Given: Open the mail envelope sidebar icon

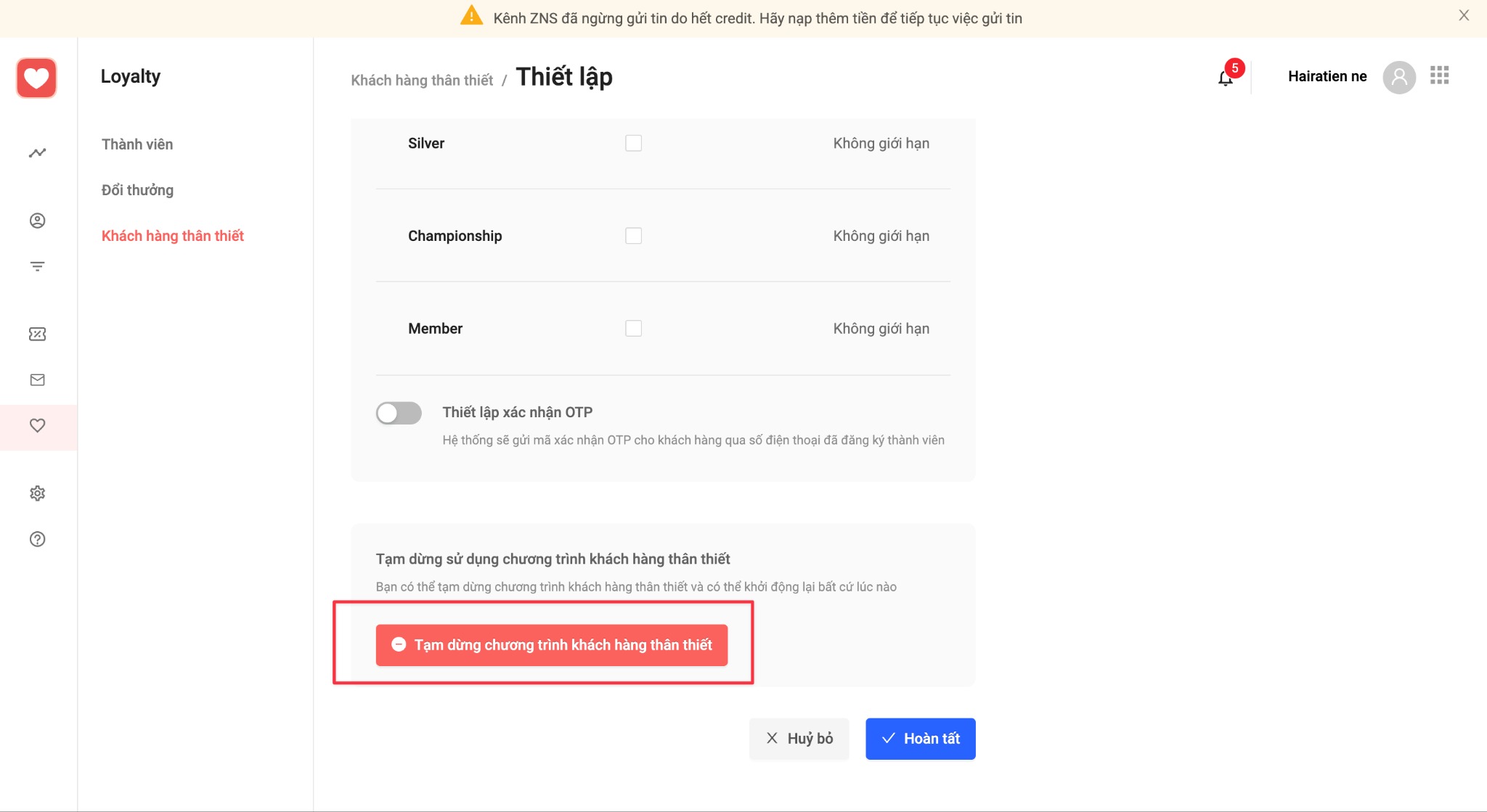Looking at the screenshot, I should click(x=38, y=380).
